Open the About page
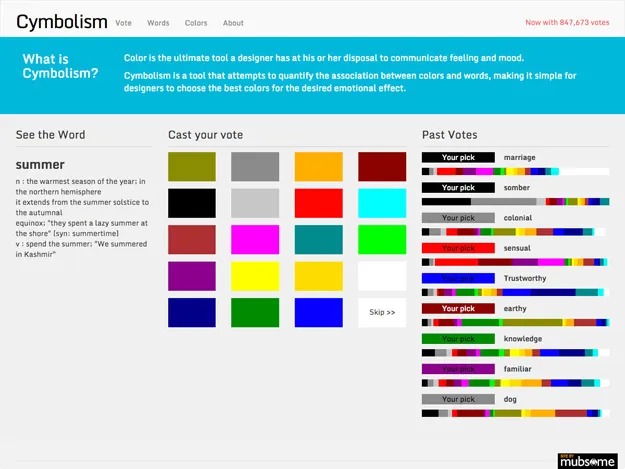Screen dimensions: 625x469 tap(233, 22)
